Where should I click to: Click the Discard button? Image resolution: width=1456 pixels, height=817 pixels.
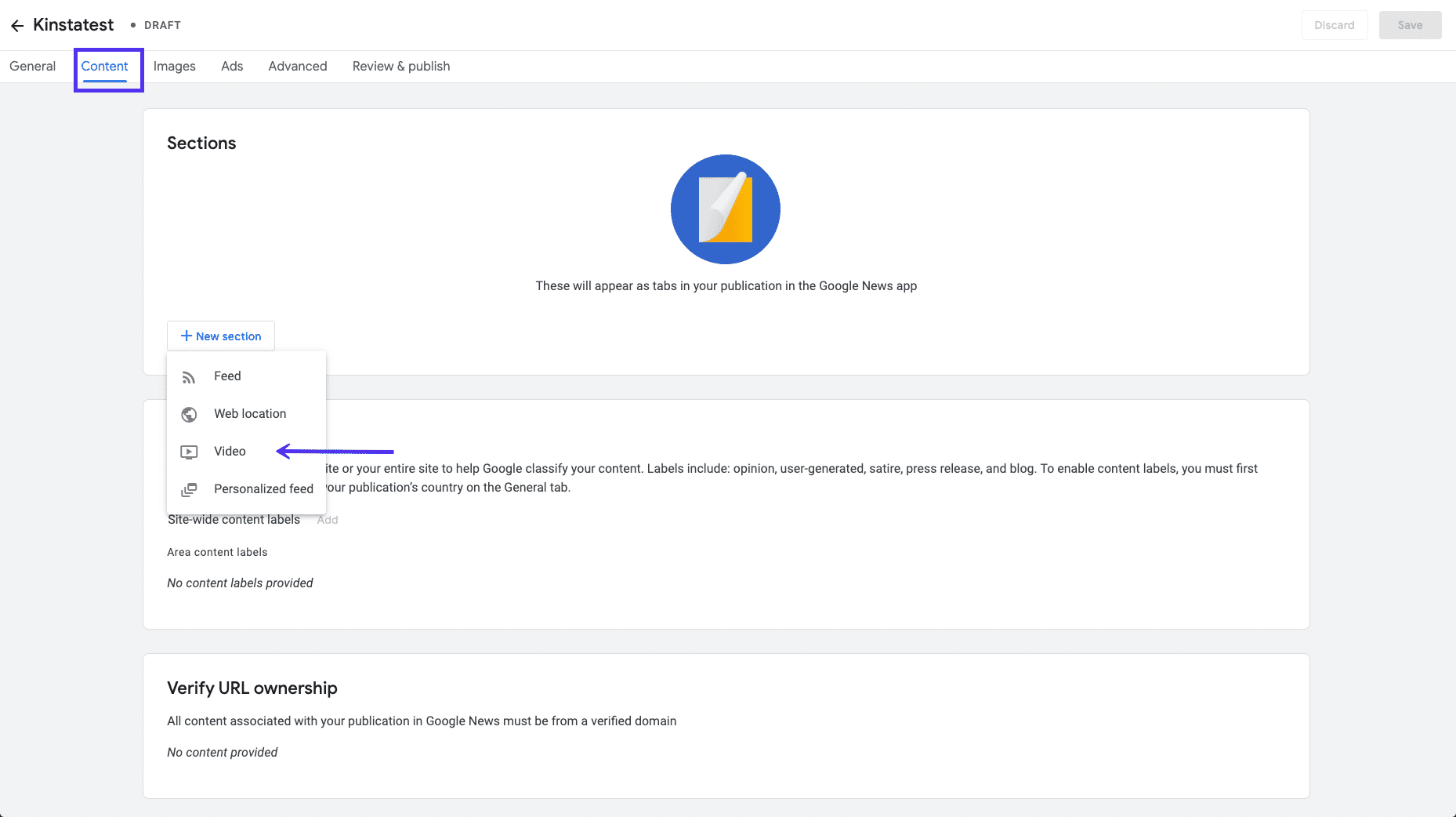(x=1334, y=25)
